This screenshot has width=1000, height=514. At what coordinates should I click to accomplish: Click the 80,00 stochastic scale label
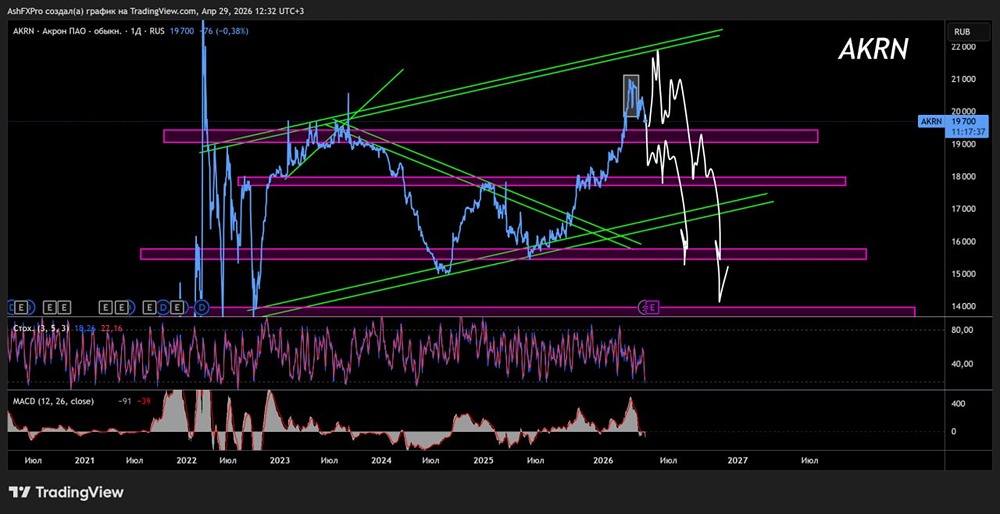point(961,330)
